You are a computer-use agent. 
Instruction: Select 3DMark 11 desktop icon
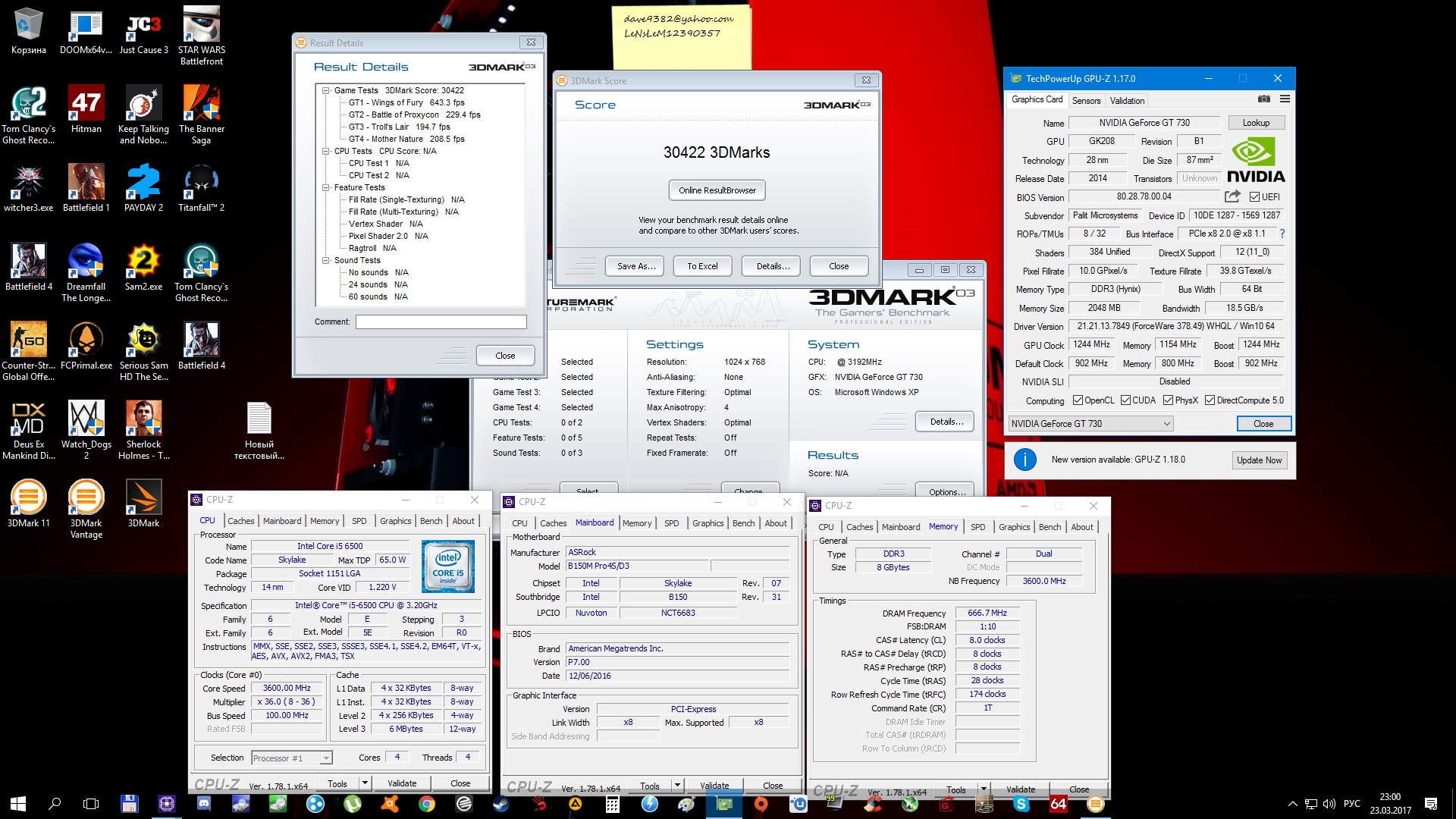coord(28,504)
